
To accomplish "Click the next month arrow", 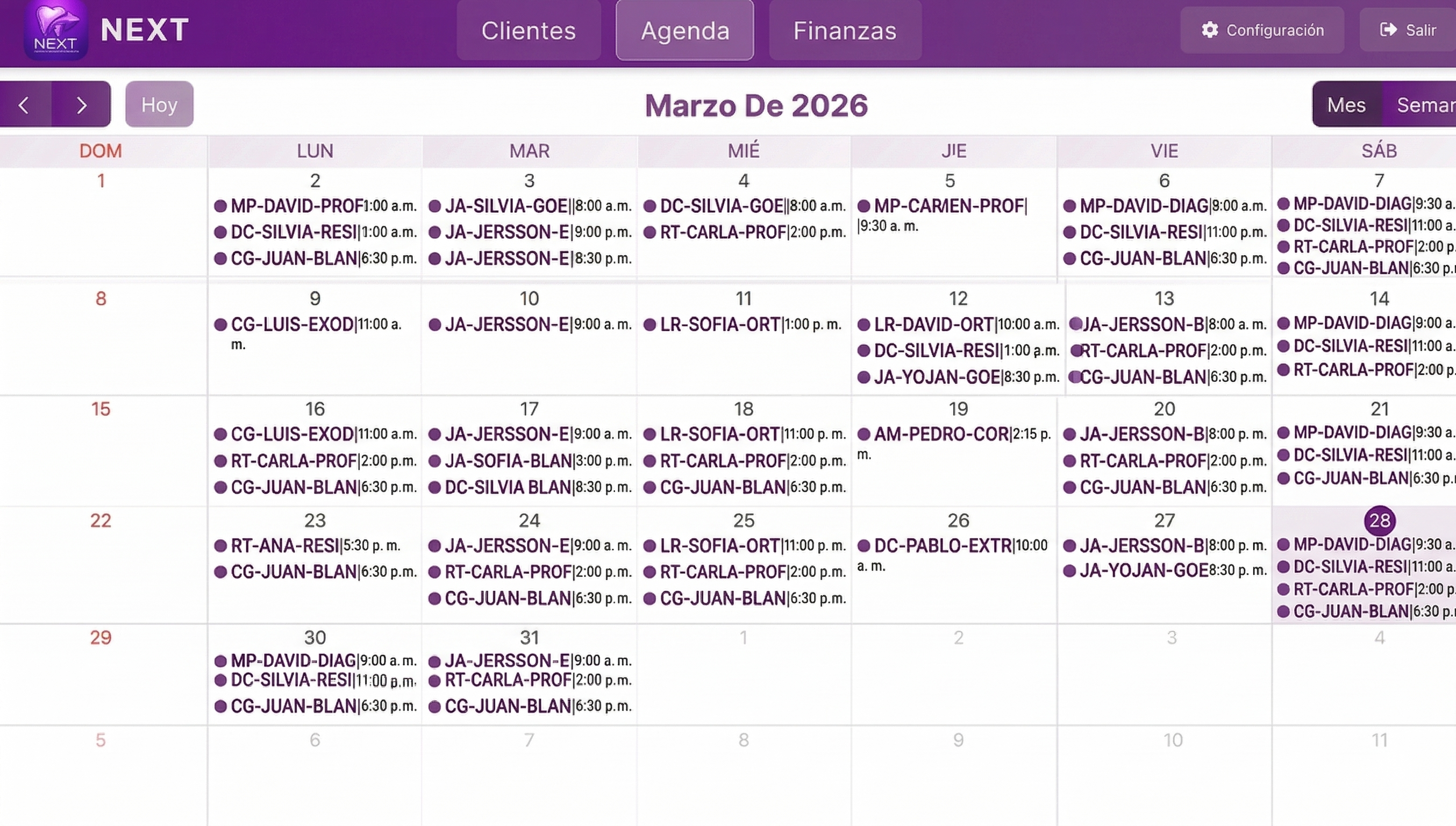I will point(81,104).
